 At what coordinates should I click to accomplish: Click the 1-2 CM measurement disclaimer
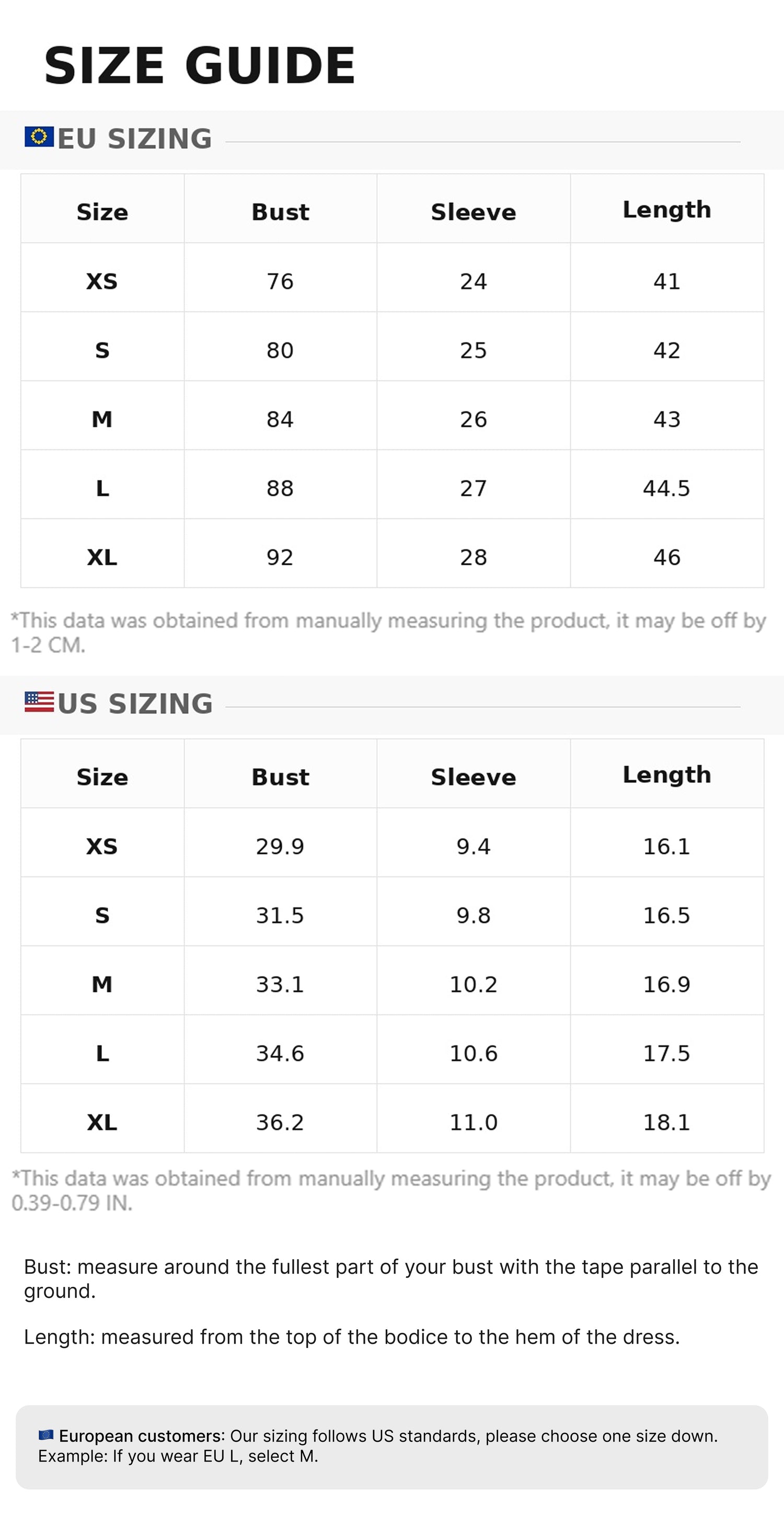pyautogui.click(x=389, y=632)
